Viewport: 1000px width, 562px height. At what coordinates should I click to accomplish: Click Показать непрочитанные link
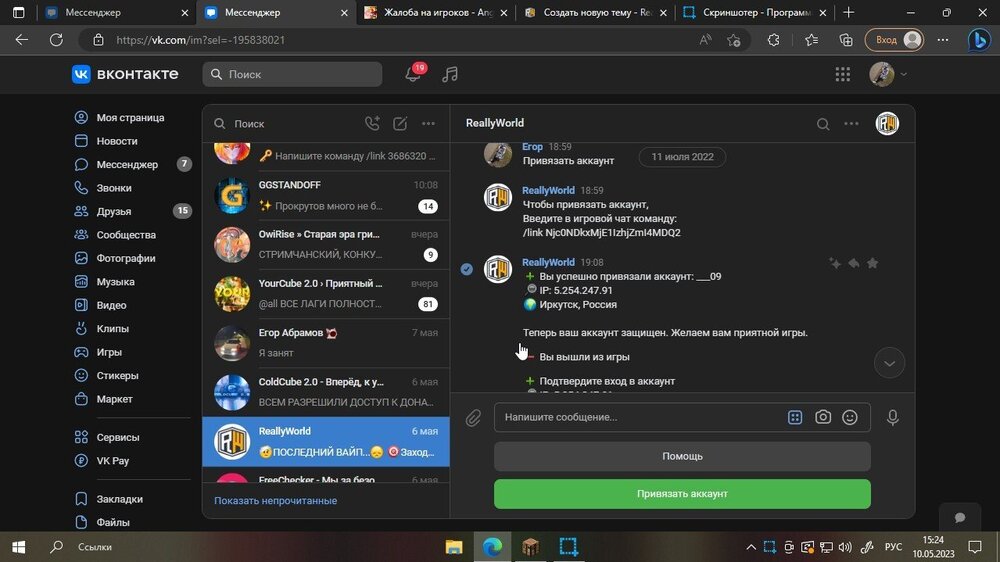pos(276,501)
